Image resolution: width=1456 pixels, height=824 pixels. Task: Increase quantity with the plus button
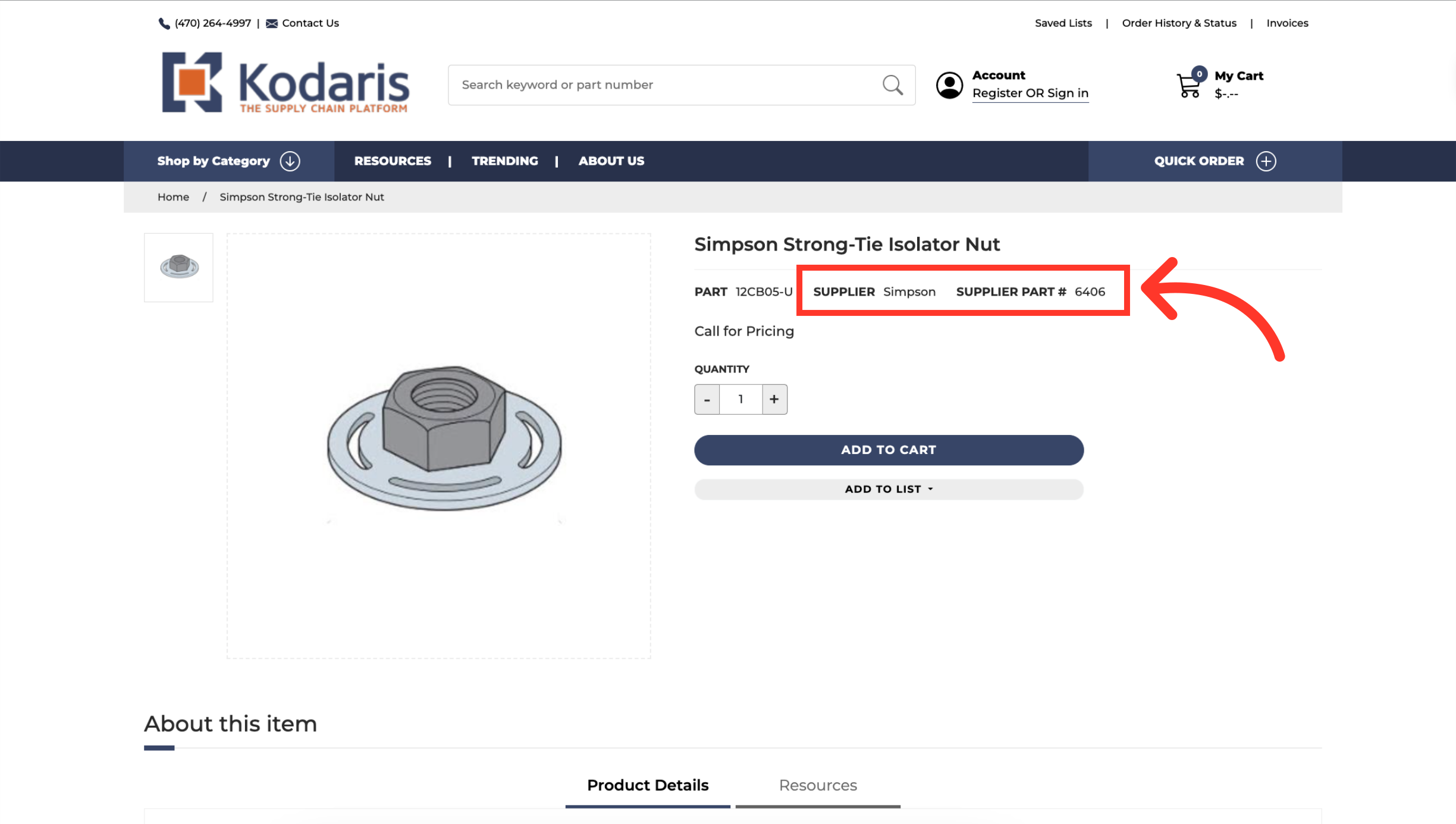(774, 399)
